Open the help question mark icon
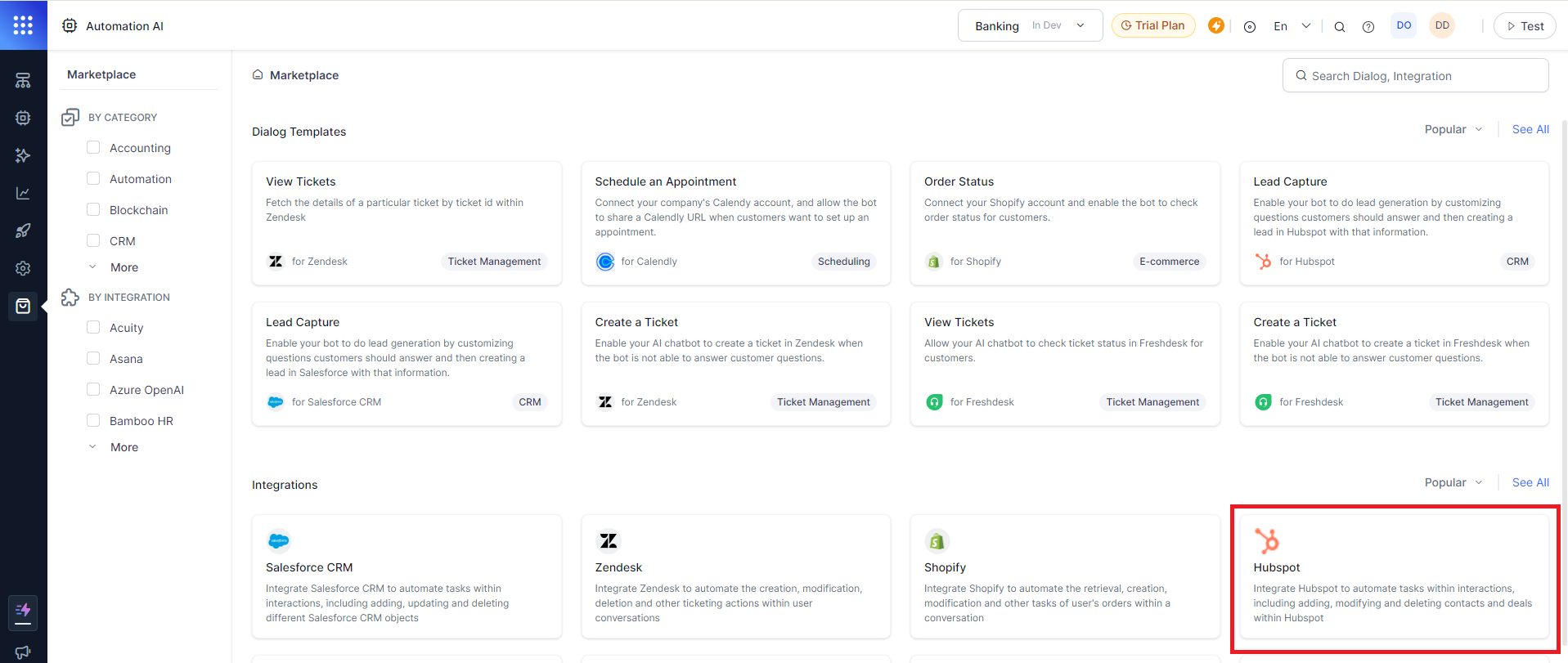 click(x=1368, y=26)
